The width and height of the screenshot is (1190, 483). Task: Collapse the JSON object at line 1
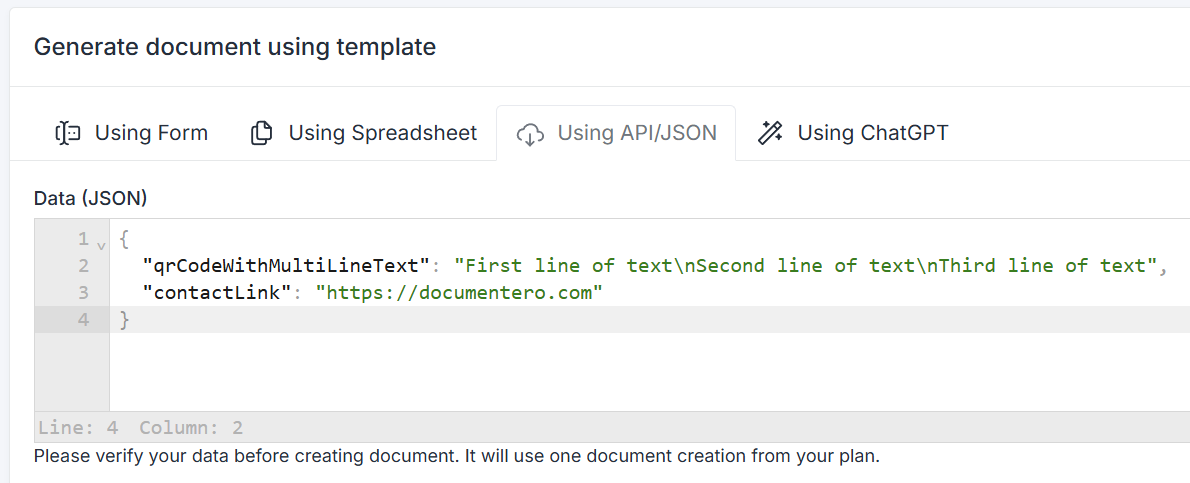[101, 242]
